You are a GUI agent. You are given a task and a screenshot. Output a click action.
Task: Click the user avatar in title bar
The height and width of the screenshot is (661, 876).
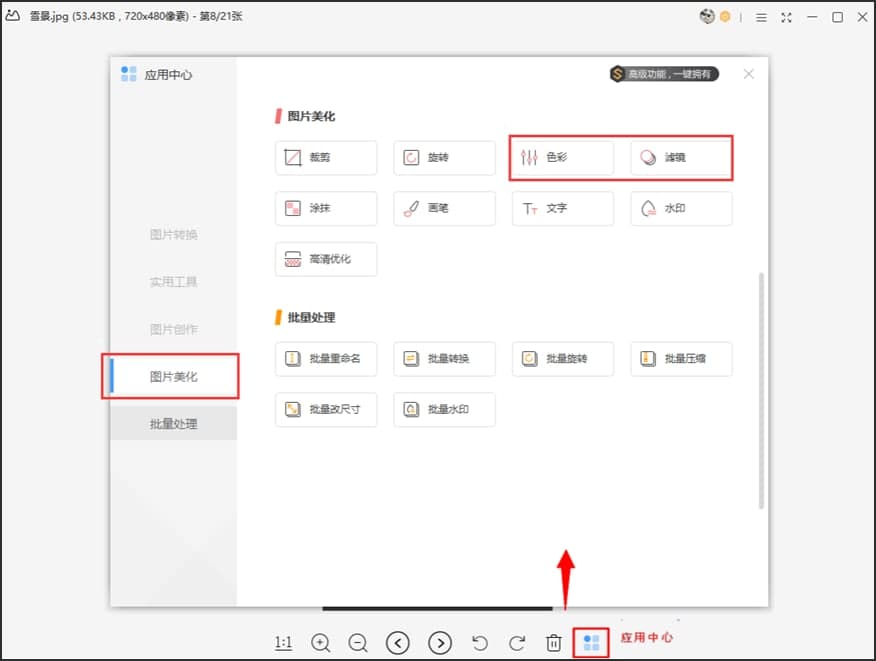pyautogui.click(x=707, y=17)
